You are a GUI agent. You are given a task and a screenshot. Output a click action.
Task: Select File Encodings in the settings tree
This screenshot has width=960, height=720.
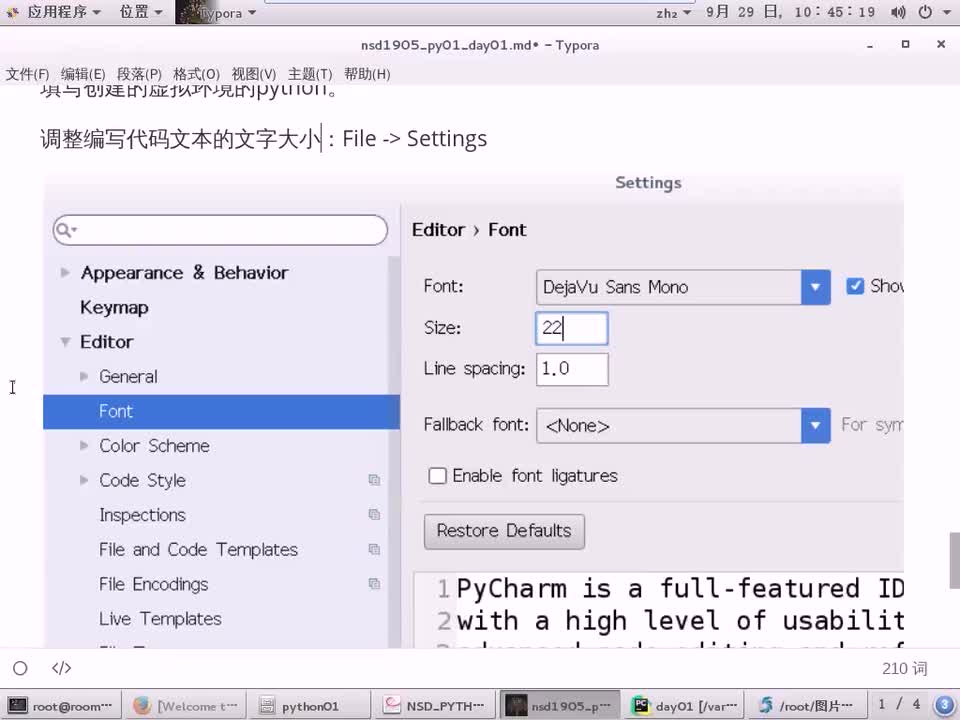click(x=154, y=585)
